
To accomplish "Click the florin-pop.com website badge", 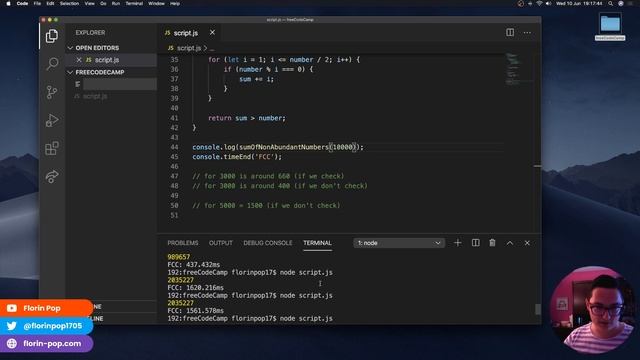I will [x=46, y=343].
